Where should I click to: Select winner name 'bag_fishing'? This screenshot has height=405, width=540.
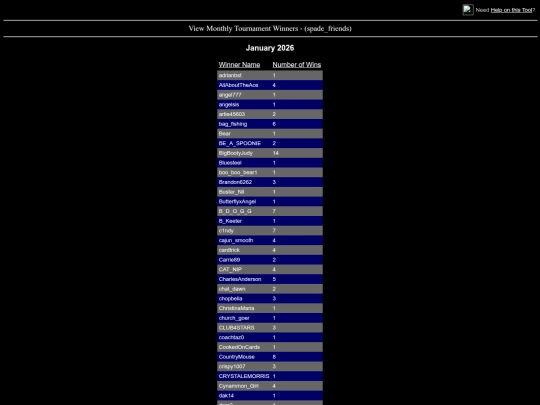point(233,124)
